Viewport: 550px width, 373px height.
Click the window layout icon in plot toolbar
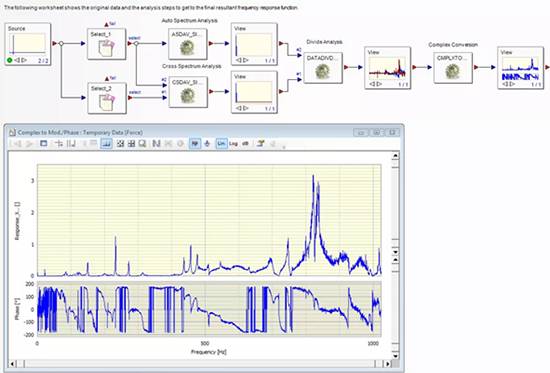[44, 144]
